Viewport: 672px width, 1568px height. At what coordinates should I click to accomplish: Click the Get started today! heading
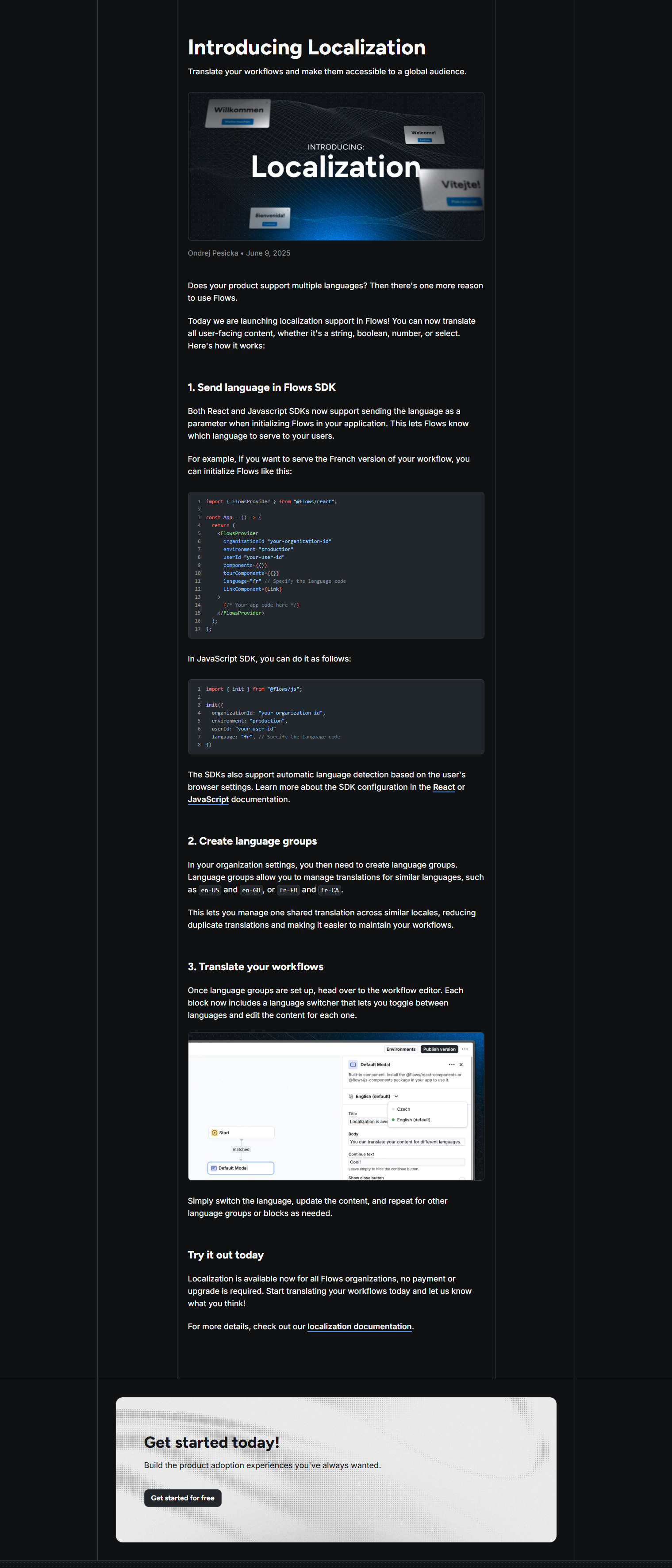[x=211, y=1442]
